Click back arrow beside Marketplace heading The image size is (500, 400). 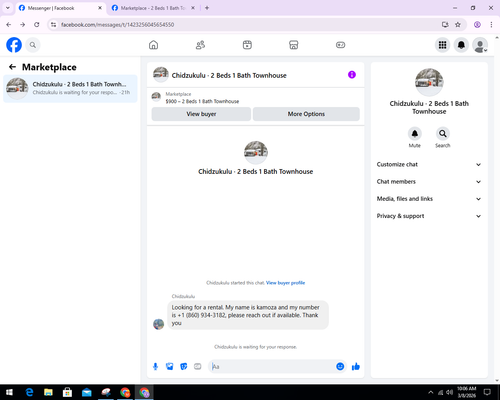pyautogui.click(x=12, y=67)
